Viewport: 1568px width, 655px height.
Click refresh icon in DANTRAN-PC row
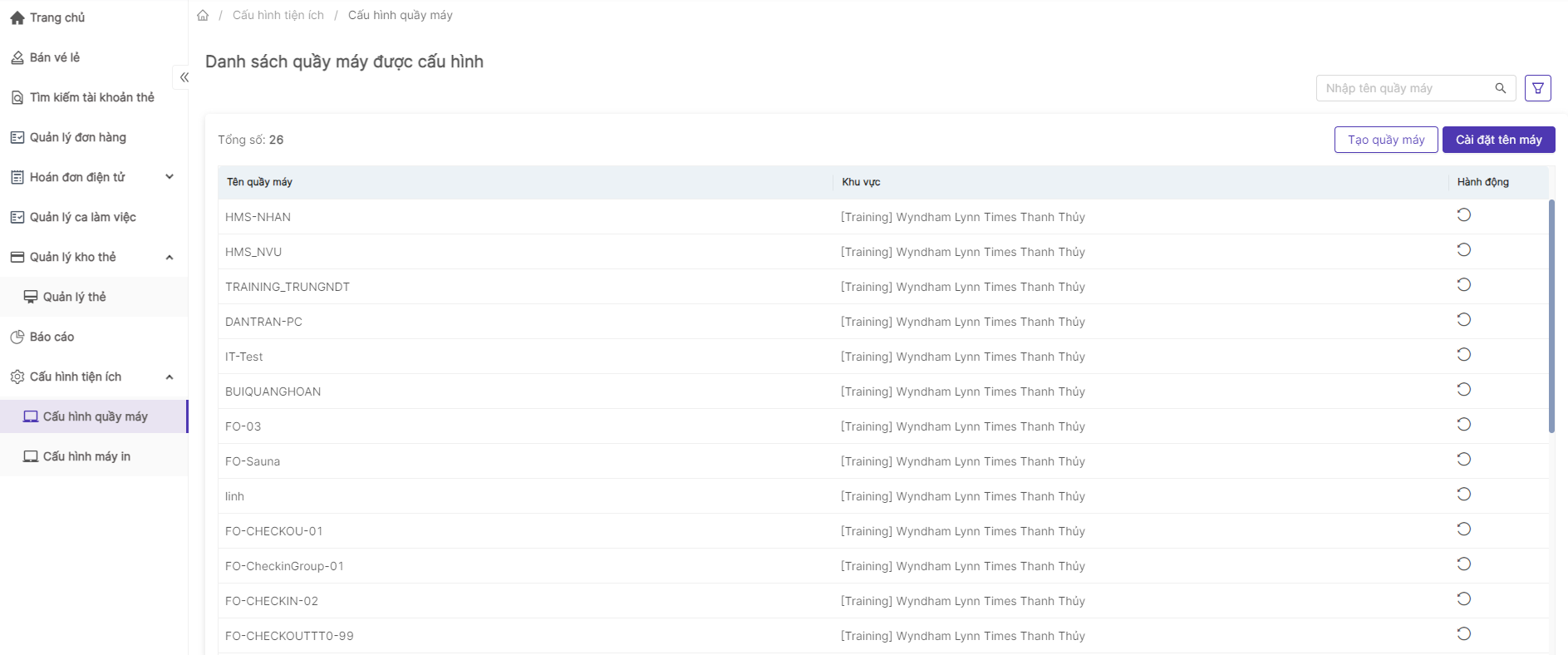(x=1464, y=320)
